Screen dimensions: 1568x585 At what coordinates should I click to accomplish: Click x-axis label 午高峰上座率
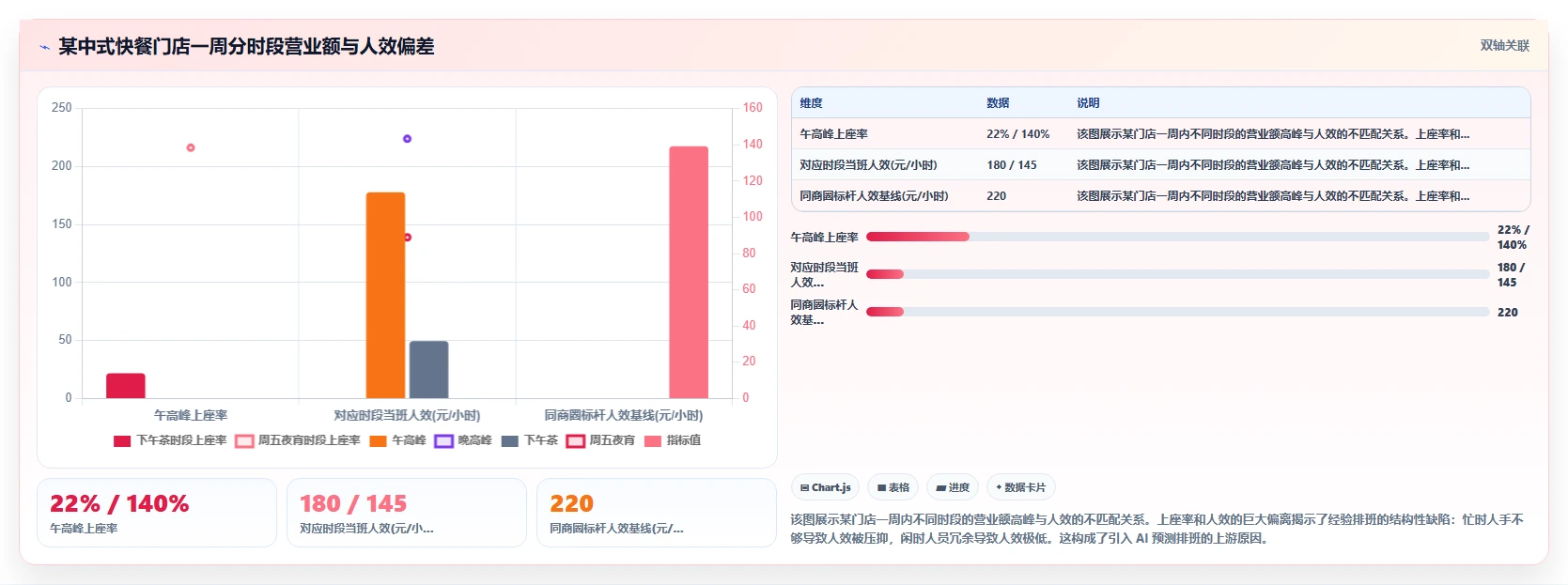[x=191, y=415]
